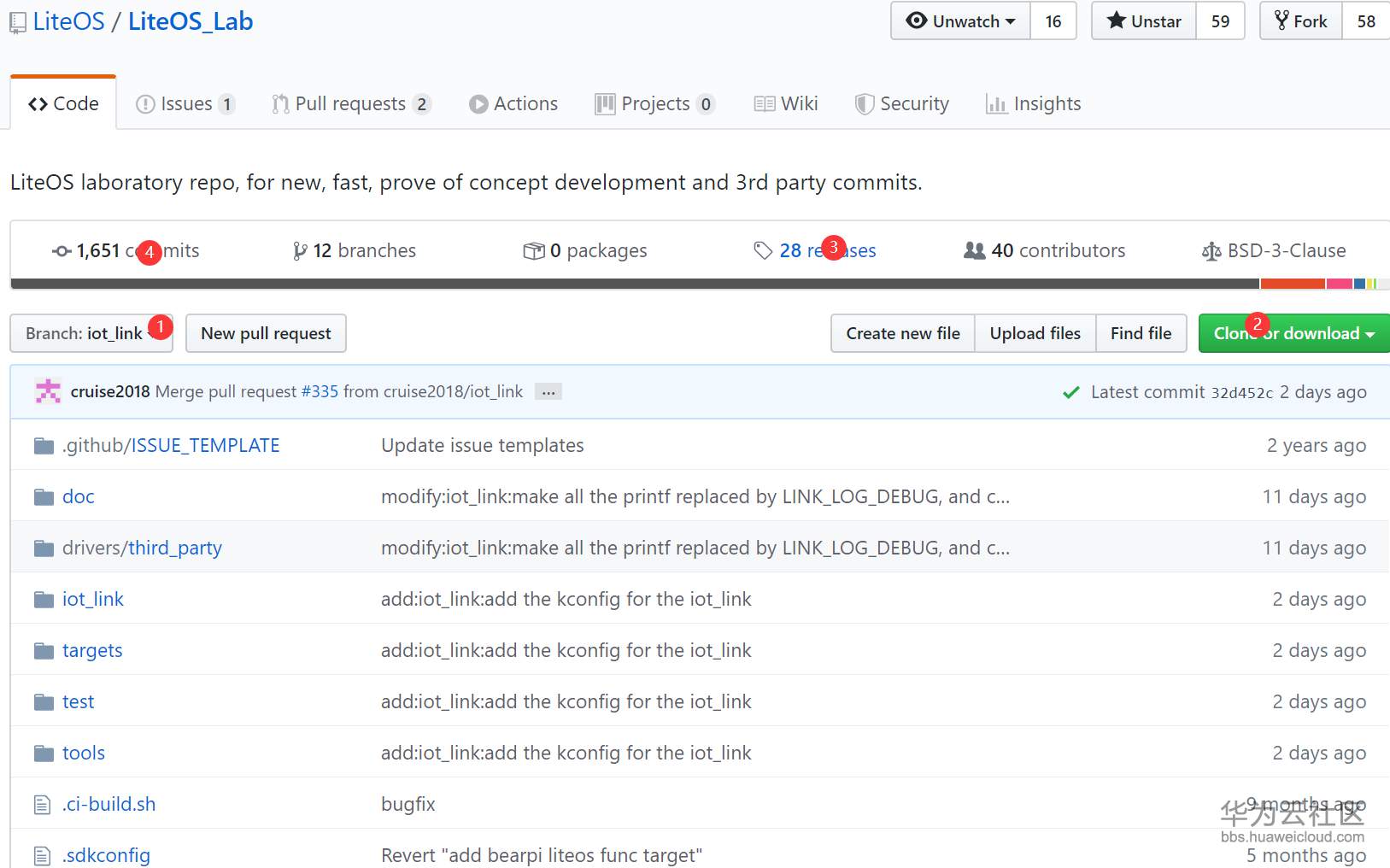The height and width of the screenshot is (868, 1390).
Task: Open the Insights tab
Action: [1033, 104]
